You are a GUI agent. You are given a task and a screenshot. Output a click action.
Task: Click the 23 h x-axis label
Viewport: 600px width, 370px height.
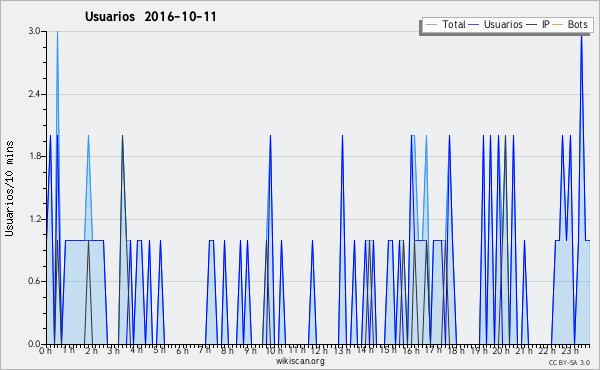point(570,351)
